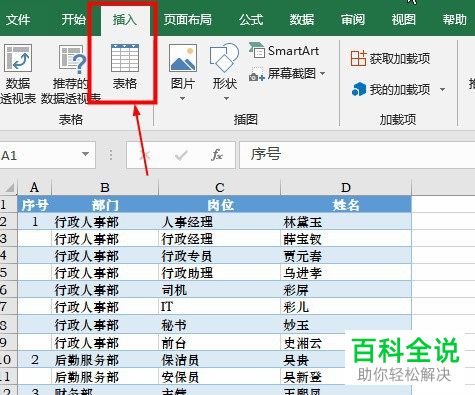The image size is (475, 395).
Task: Open 我的加载项 add-ins
Action: click(x=391, y=89)
